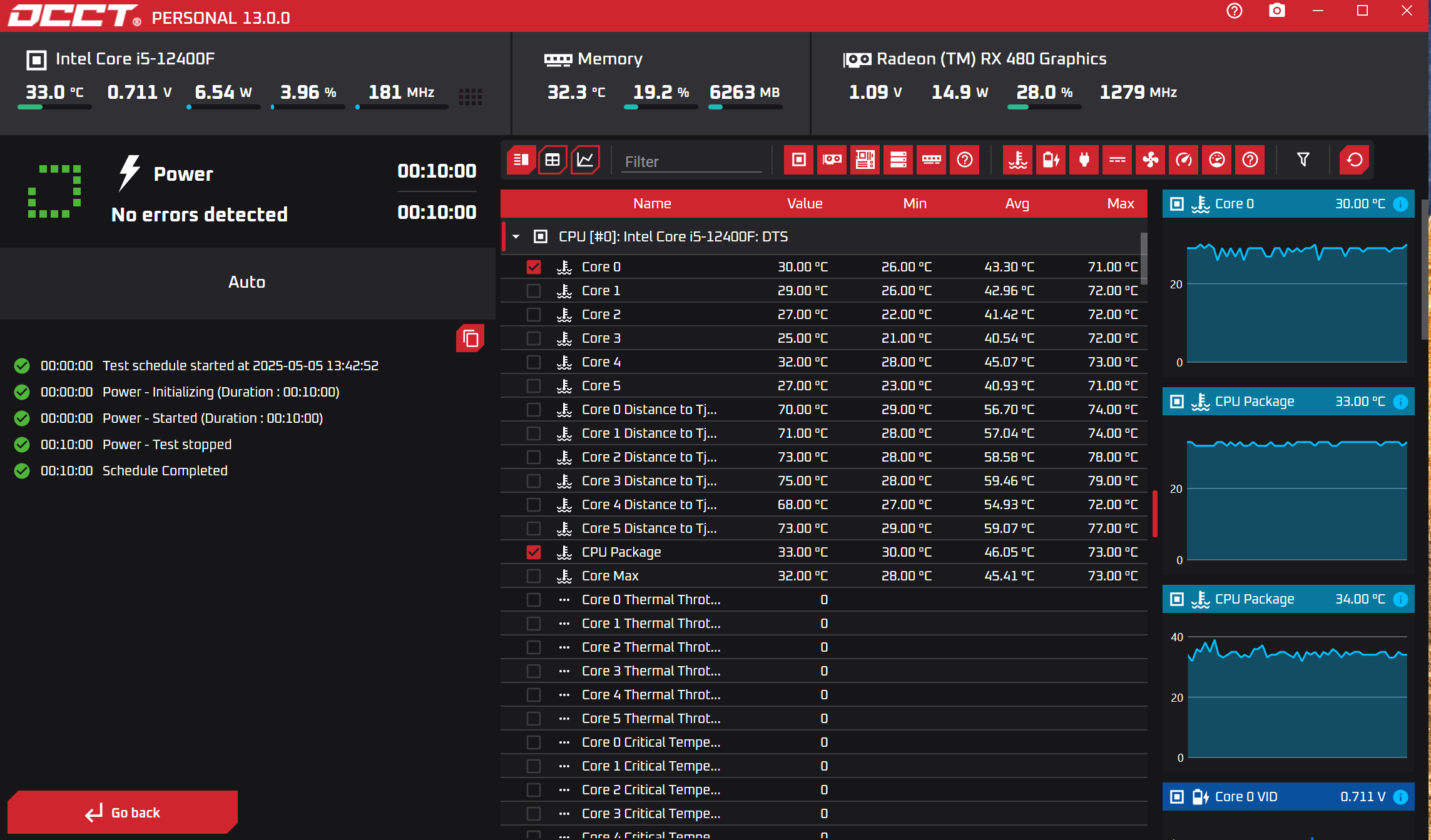Click the Radeon RX 480 Graphics title
The height and width of the screenshot is (840, 1431).
[x=991, y=59]
